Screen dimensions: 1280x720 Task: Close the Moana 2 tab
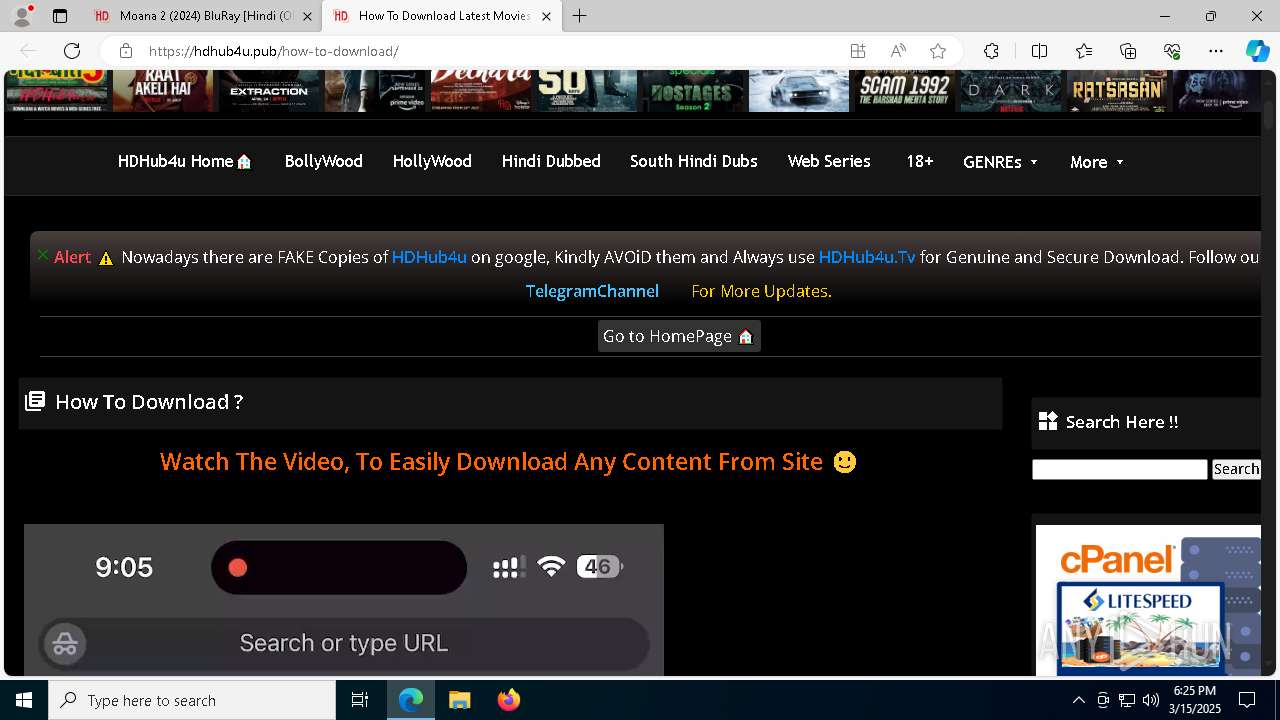click(x=307, y=16)
